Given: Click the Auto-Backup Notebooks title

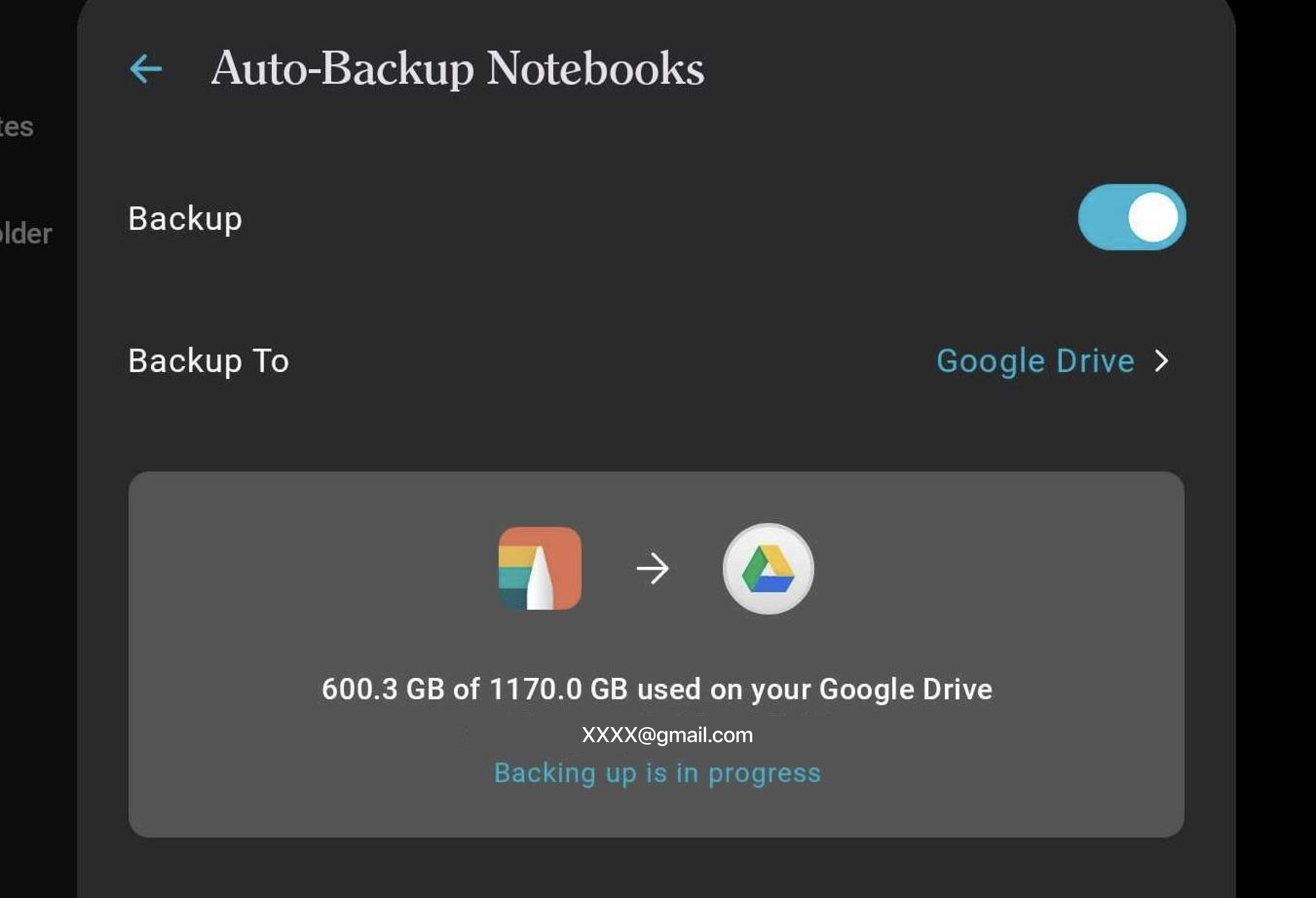Looking at the screenshot, I should [457, 69].
